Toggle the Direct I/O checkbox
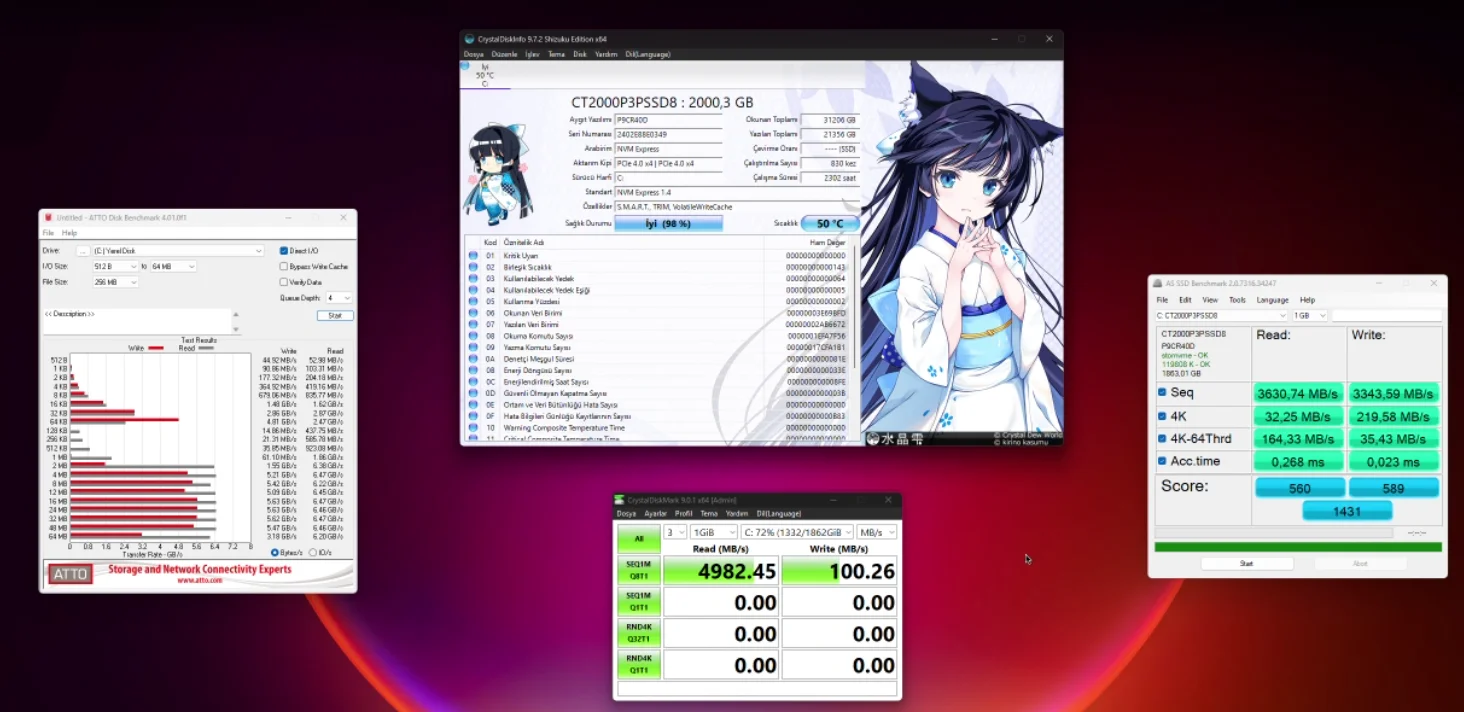Image resolution: width=1464 pixels, height=712 pixels. (284, 251)
